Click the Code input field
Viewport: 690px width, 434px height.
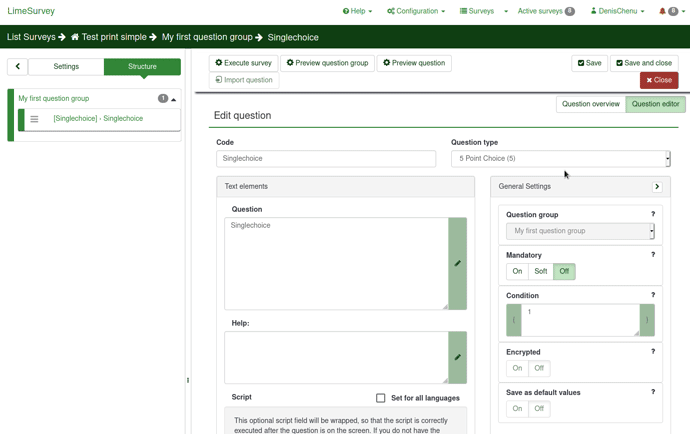coord(326,159)
